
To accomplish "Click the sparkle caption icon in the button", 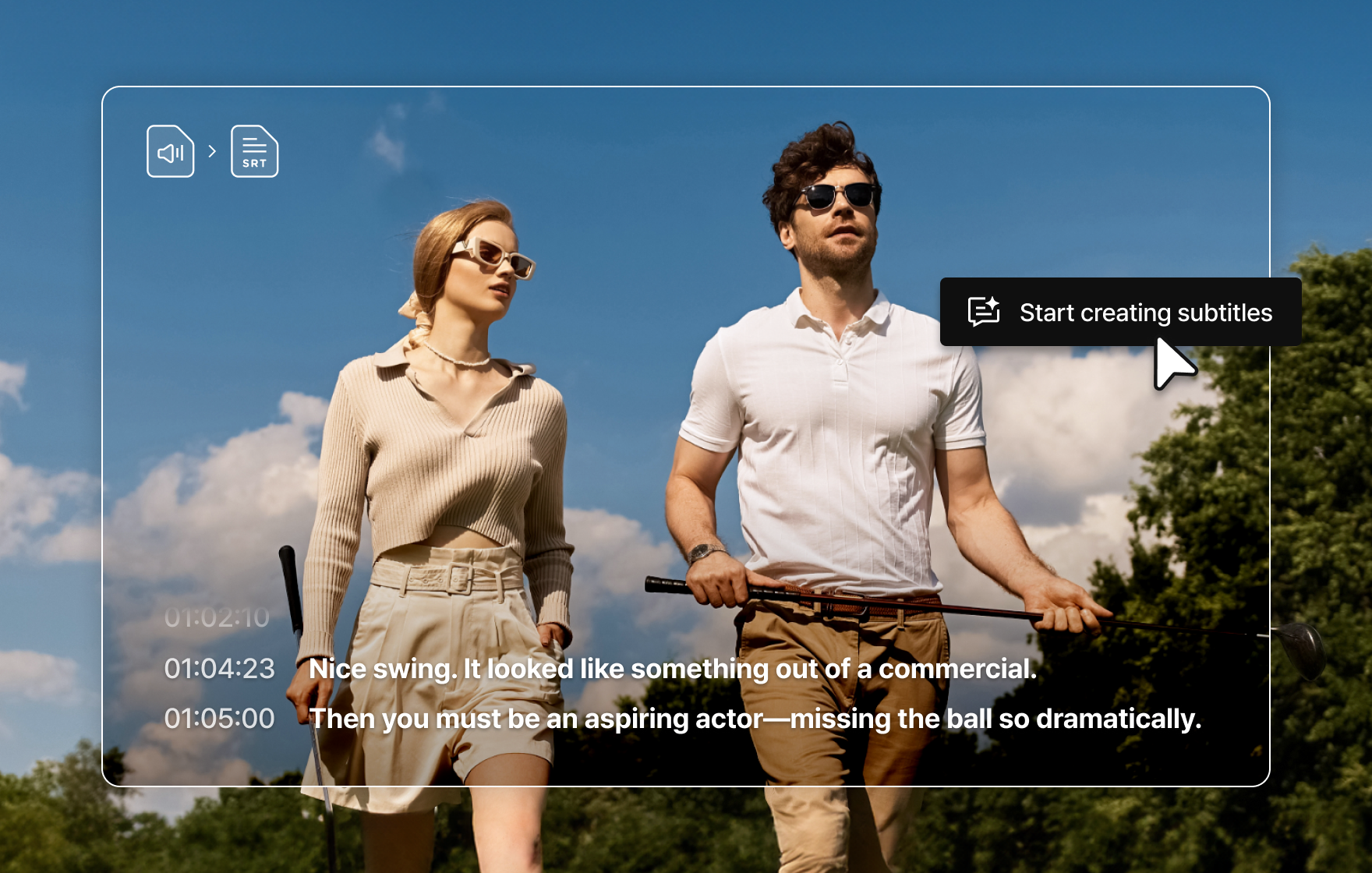I will (983, 312).
